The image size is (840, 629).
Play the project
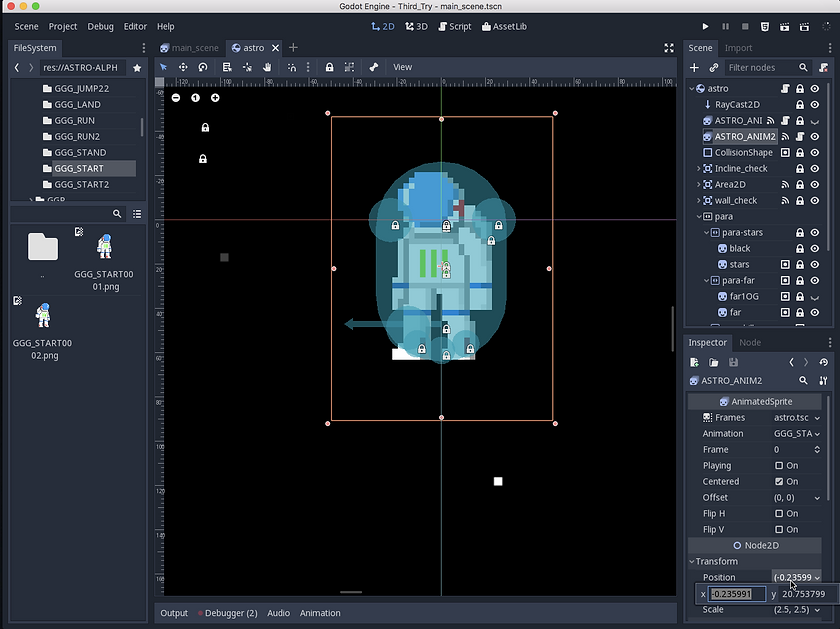(x=706, y=26)
